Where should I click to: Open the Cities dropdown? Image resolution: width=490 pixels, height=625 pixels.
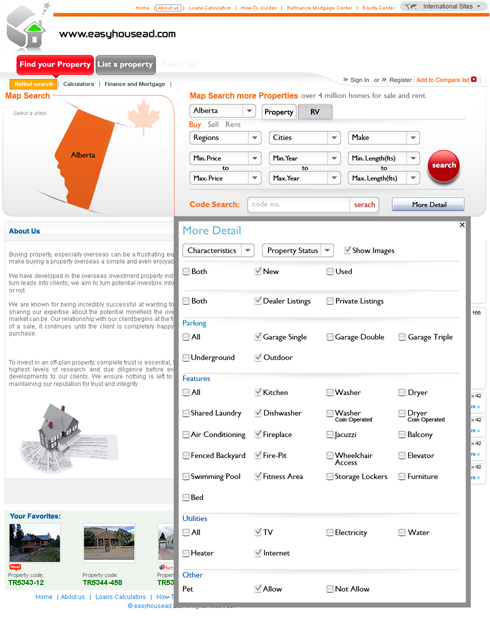pyautogui.click(x=305, y=138)
